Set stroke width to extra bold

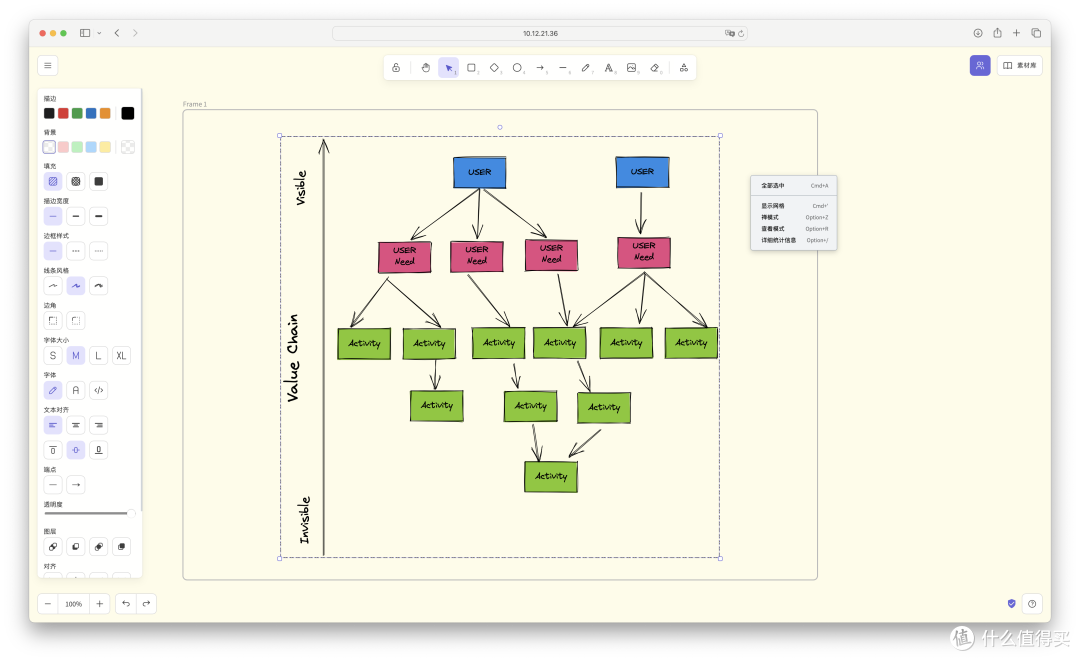(x=98, y=216)
